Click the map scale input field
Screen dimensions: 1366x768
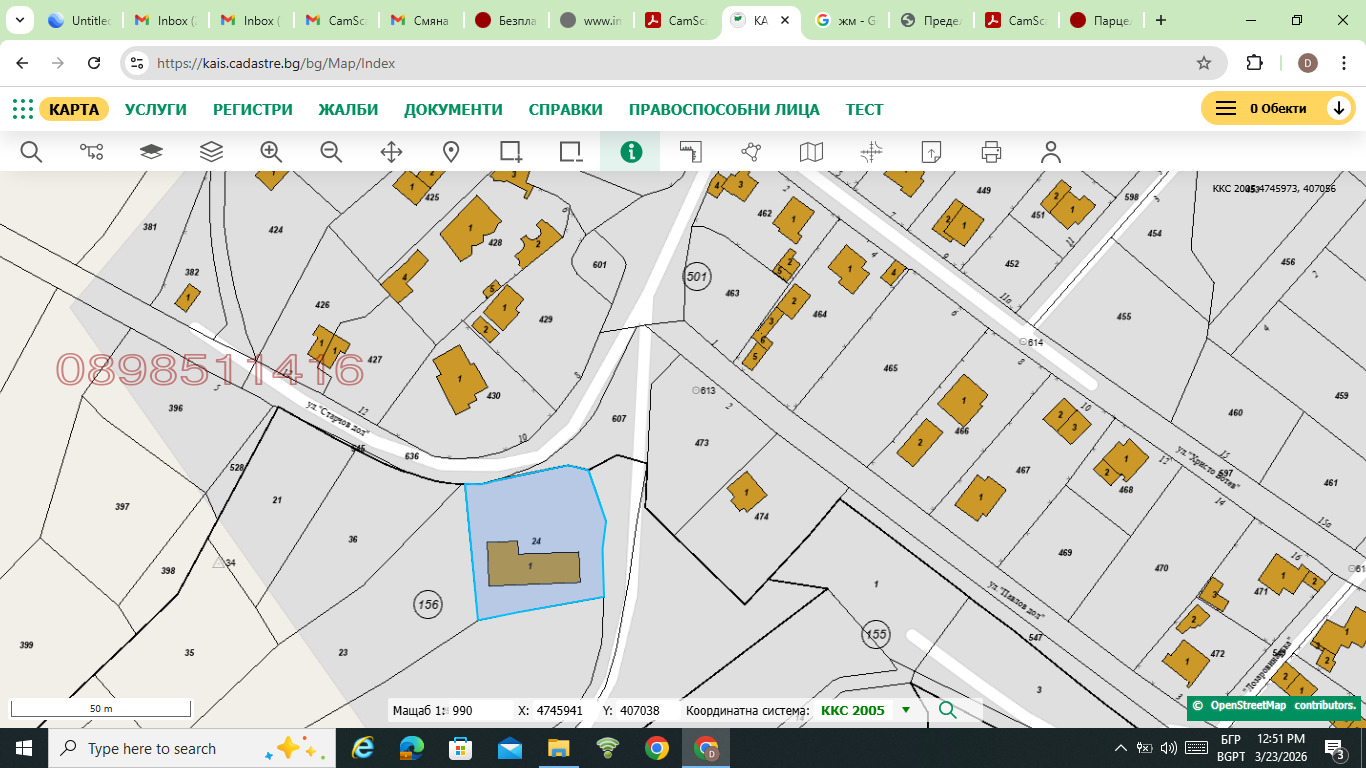pyautogui.click(x=477, y=711)
